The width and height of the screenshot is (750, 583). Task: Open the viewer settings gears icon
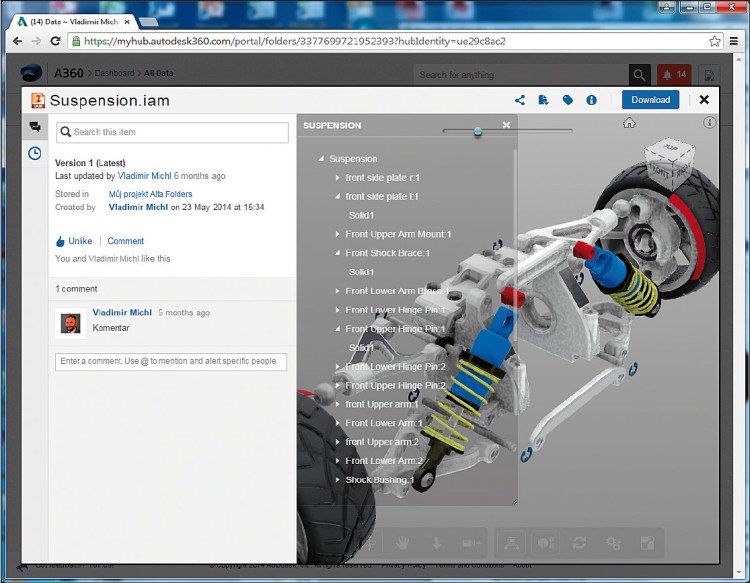[613, 542]
